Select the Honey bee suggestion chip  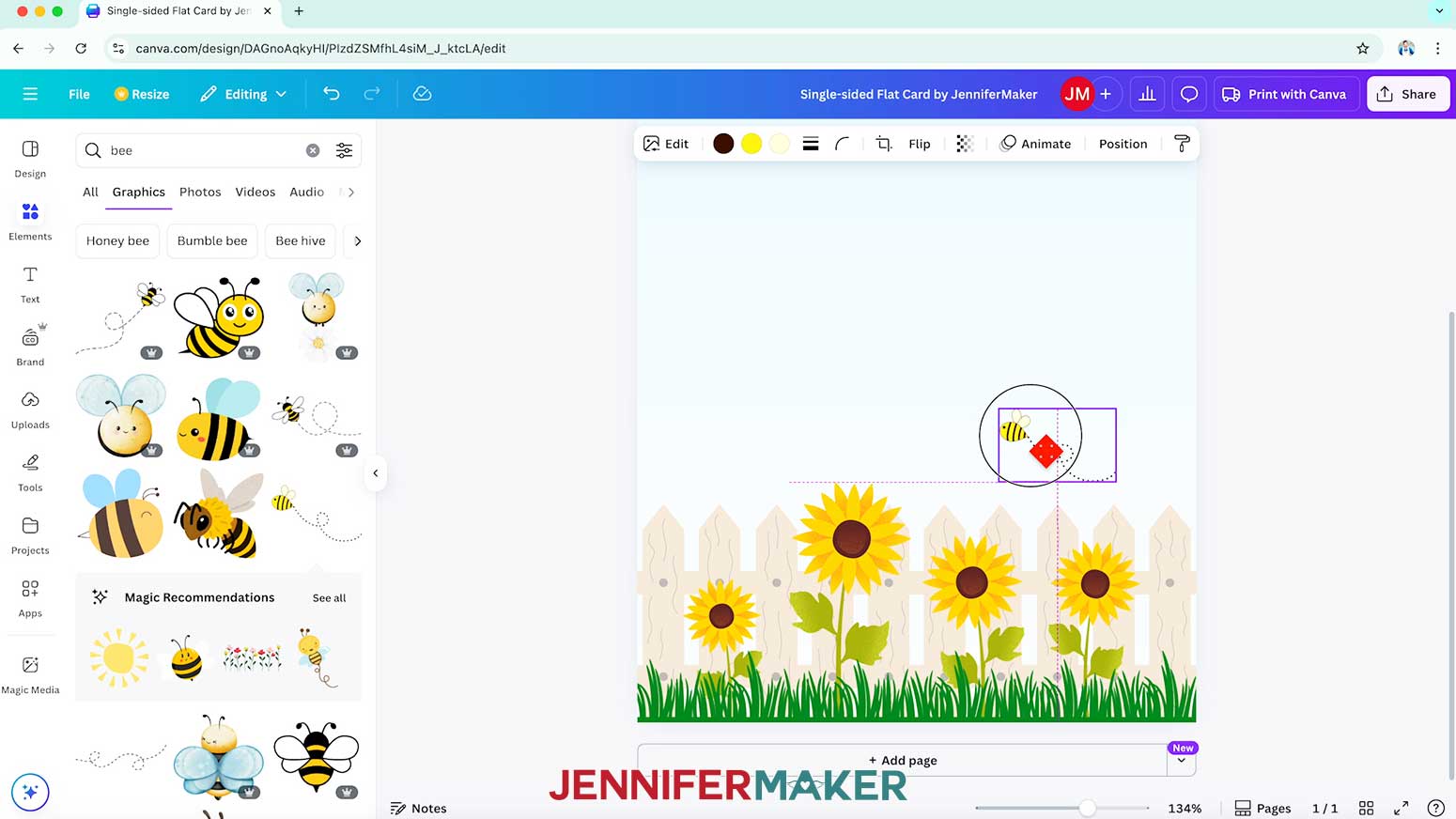click(117, 240)
